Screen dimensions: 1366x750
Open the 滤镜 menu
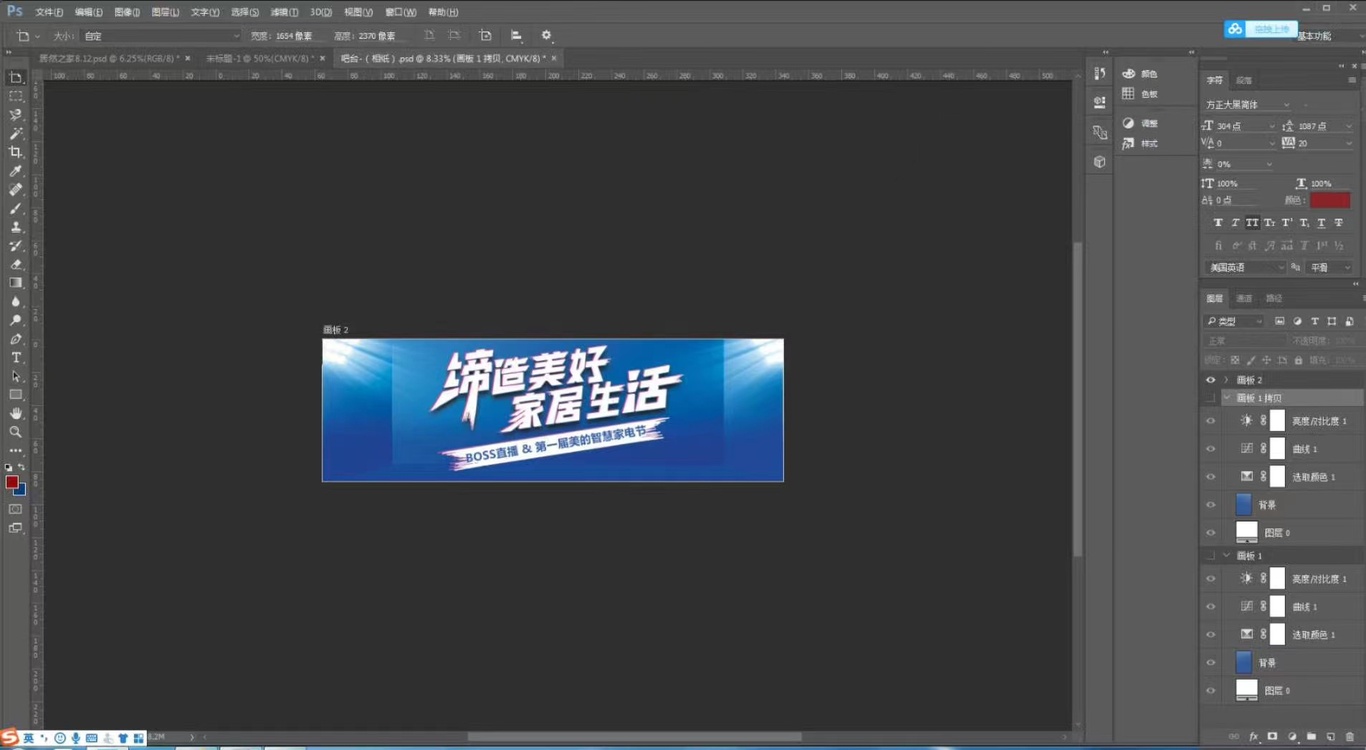click(284, 12)
